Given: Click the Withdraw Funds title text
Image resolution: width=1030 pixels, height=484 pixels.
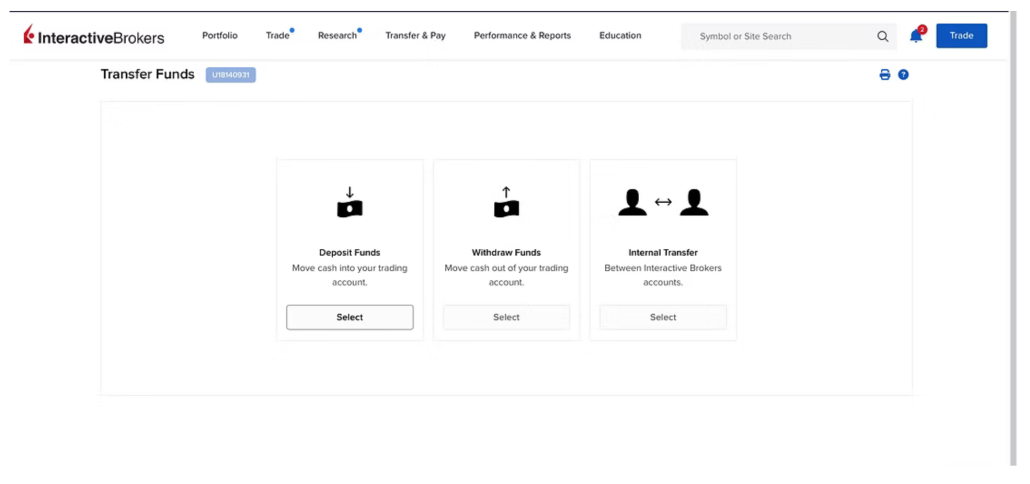Looking at the screenshot, I should pyautogui.click(x=506, y=252).
